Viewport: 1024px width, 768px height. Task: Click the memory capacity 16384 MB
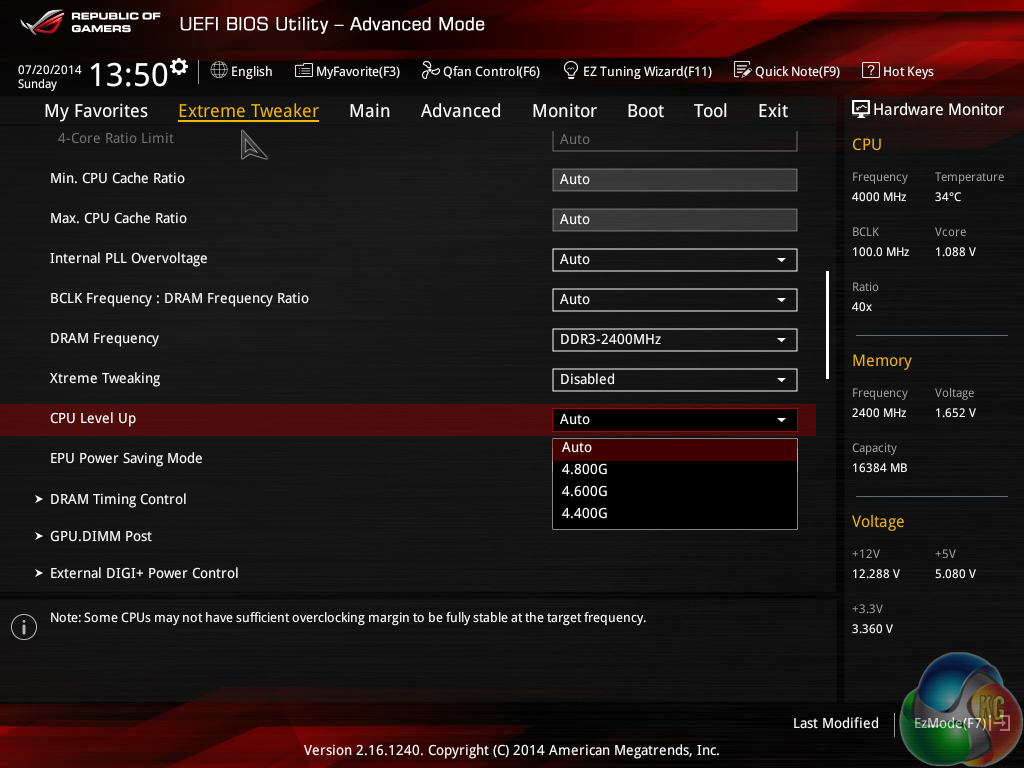(x=879, y=468)
